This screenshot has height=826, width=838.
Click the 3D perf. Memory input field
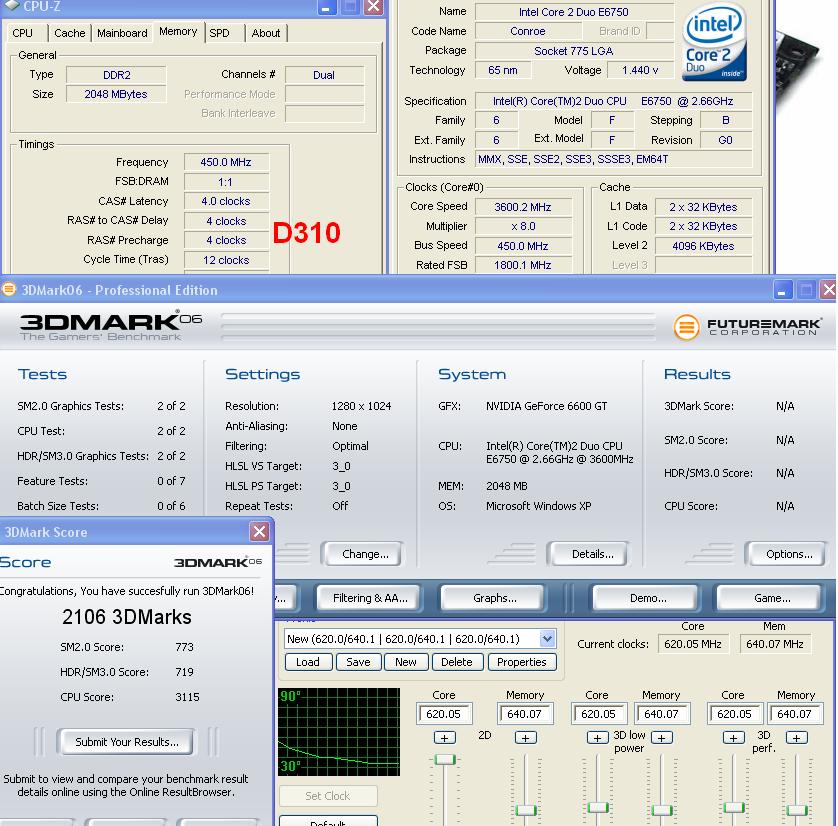(795, 714)
